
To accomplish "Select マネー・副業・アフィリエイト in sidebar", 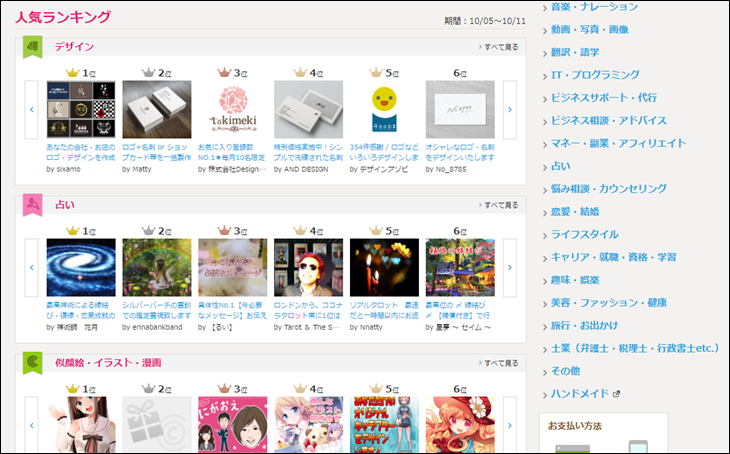I will pos(619,143).
